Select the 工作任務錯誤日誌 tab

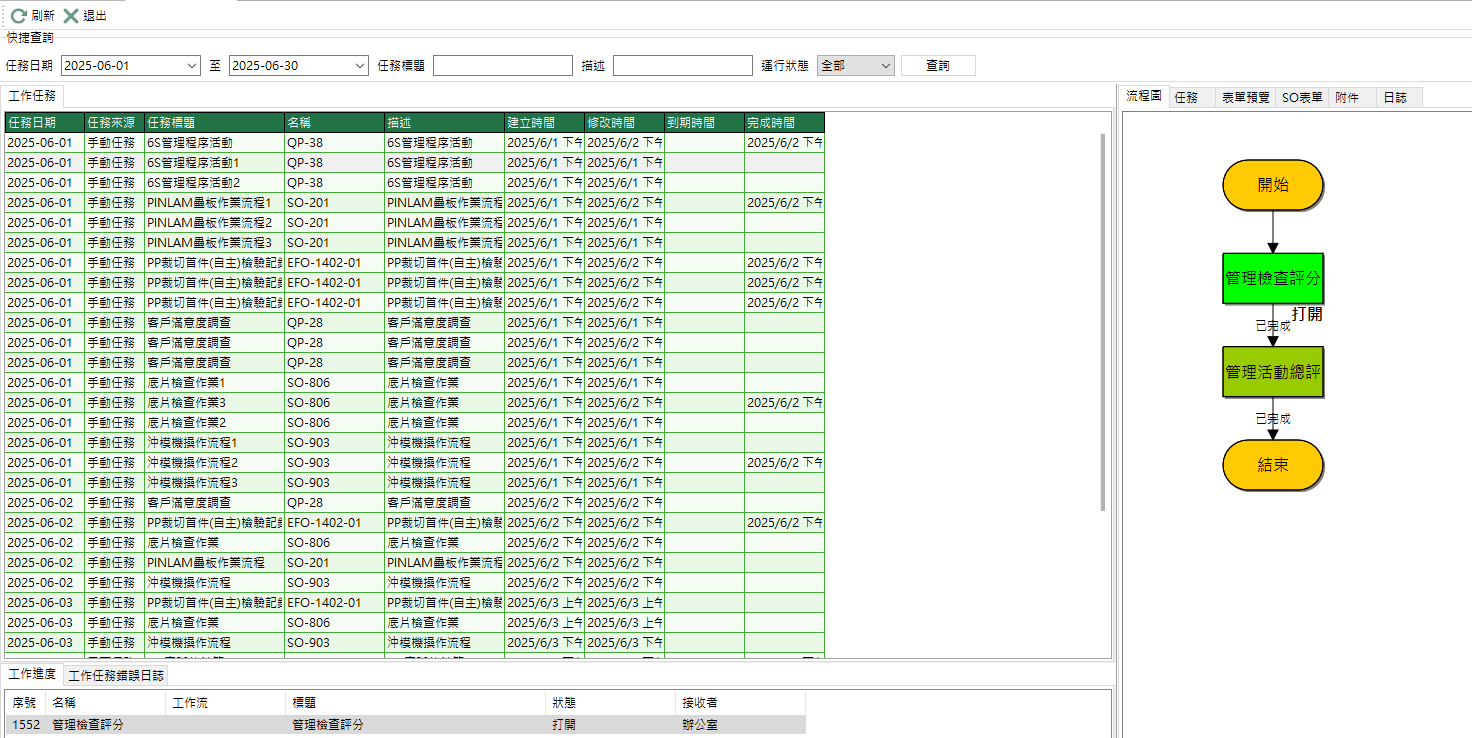[x=116, y=675]
